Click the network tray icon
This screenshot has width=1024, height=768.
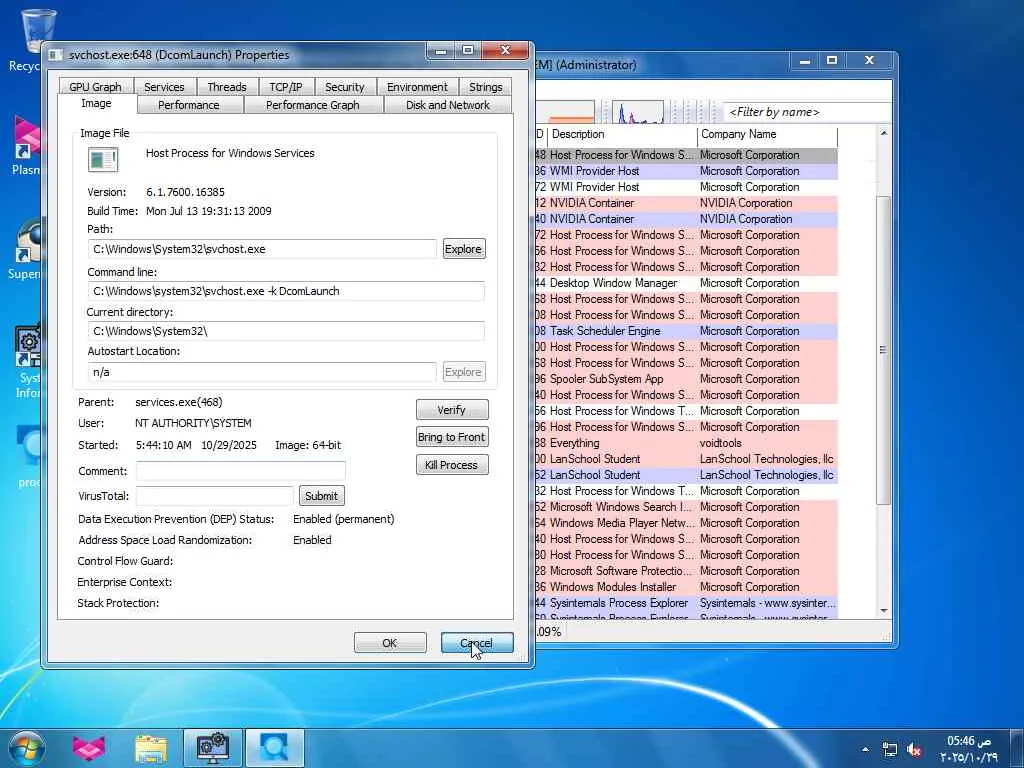click(x=889, y=750)
